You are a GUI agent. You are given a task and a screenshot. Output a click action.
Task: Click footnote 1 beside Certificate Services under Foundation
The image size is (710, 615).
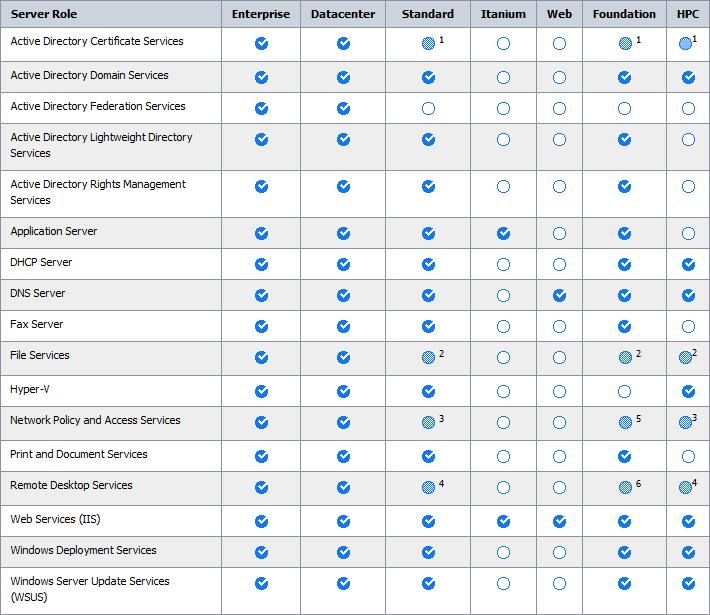tap(638, 40)
